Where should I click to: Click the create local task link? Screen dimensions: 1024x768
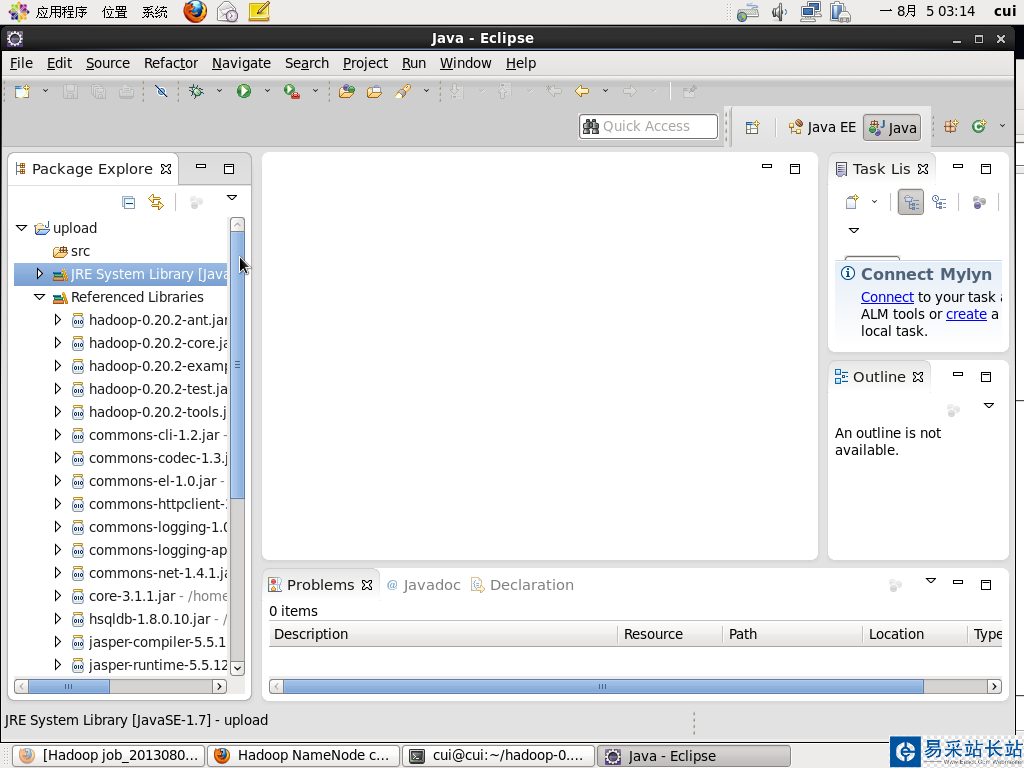[x=966, y=314]
